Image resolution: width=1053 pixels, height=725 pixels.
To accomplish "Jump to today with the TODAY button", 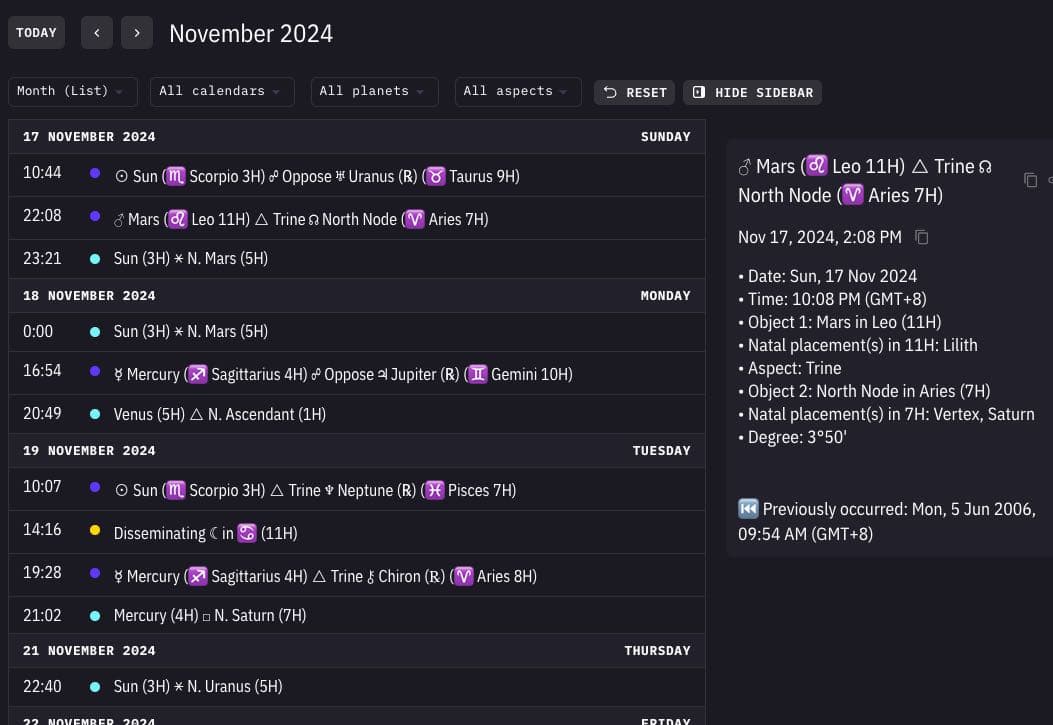I will pos(36,32).
